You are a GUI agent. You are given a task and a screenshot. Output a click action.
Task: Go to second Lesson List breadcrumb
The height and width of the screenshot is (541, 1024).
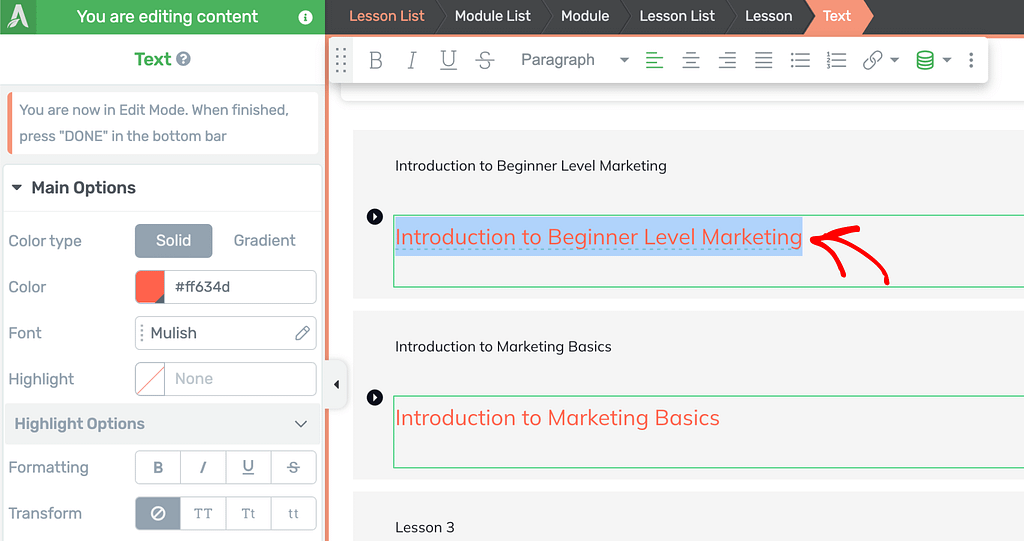(677, 16)
